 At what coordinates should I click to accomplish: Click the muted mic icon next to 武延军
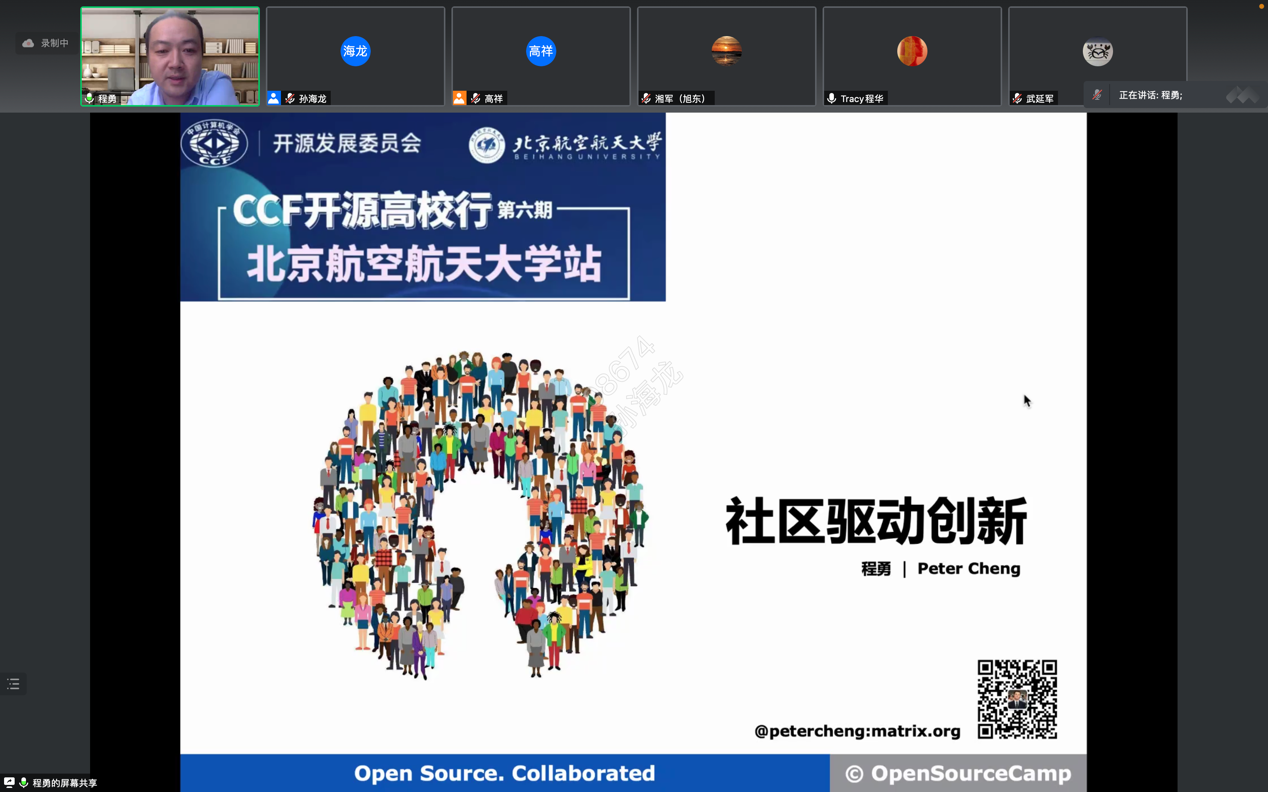tap(1017, 99)
